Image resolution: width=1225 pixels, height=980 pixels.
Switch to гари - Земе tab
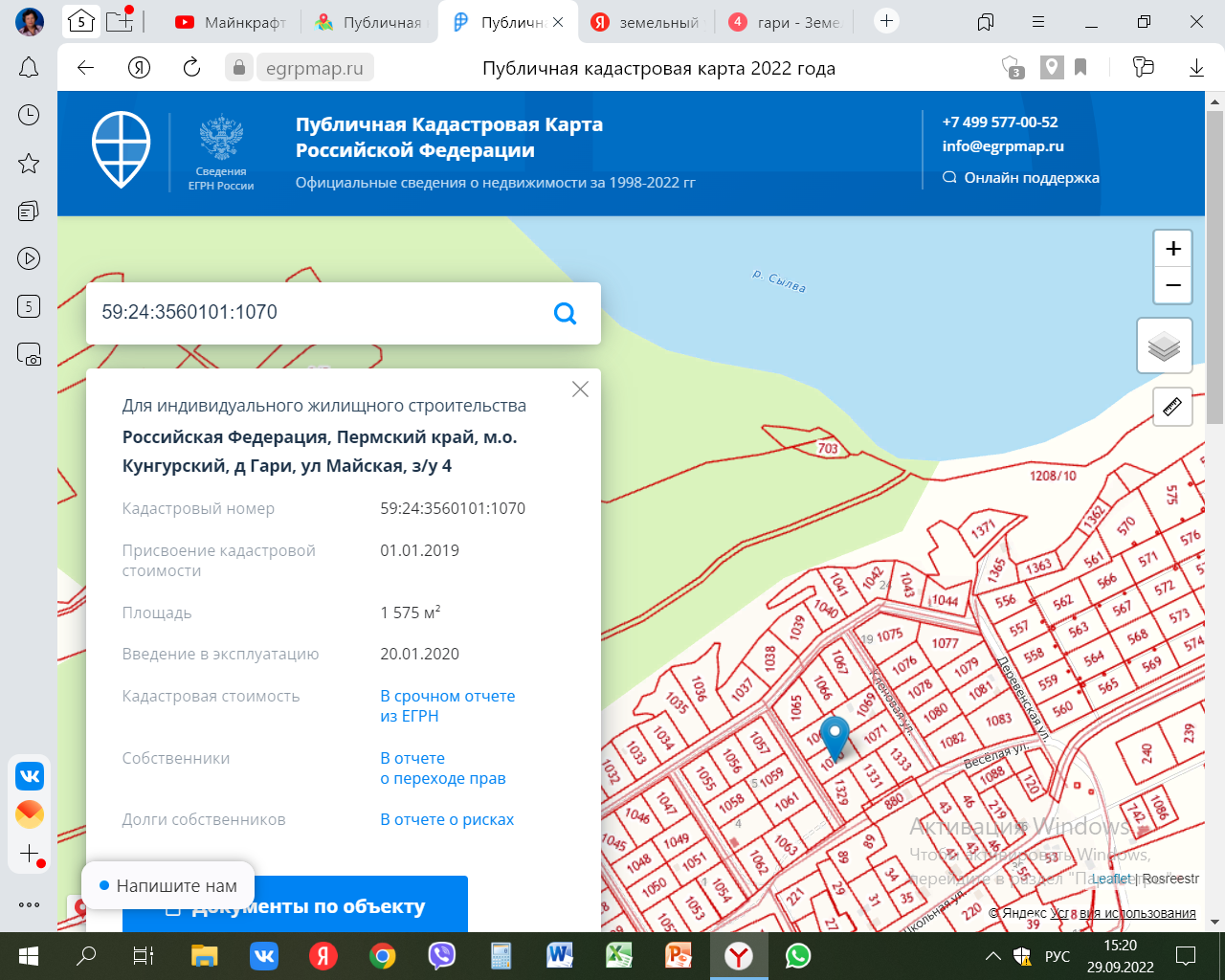pos(784,22)
